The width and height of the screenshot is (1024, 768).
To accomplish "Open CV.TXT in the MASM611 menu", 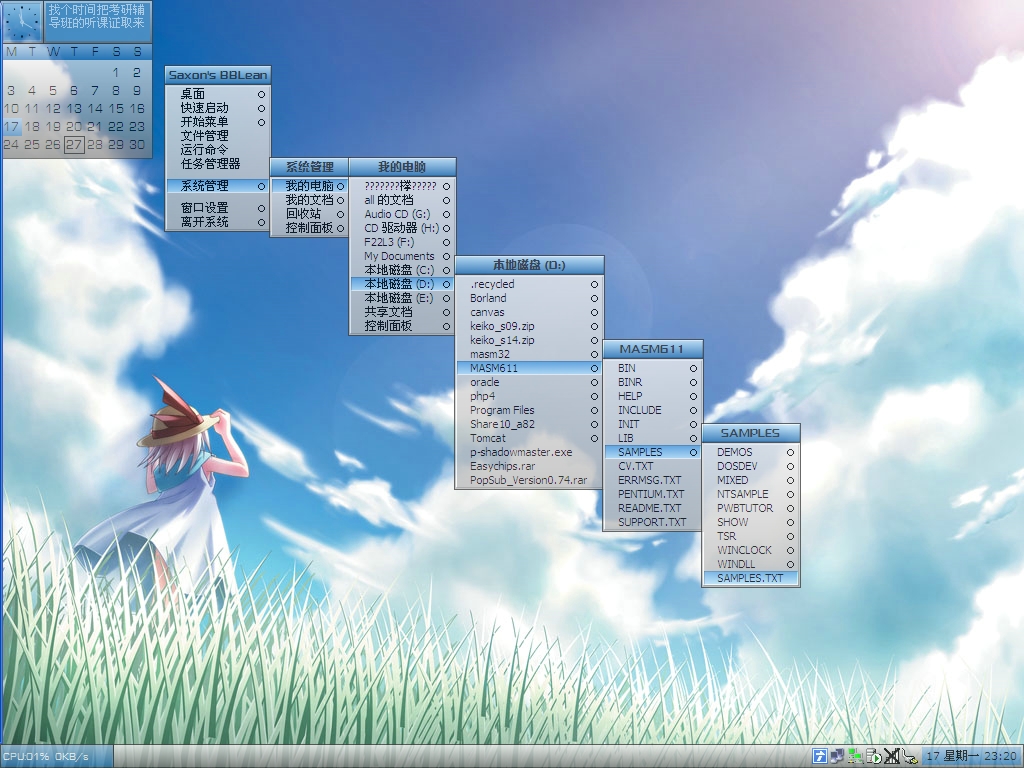I will (x=652, y=466).
